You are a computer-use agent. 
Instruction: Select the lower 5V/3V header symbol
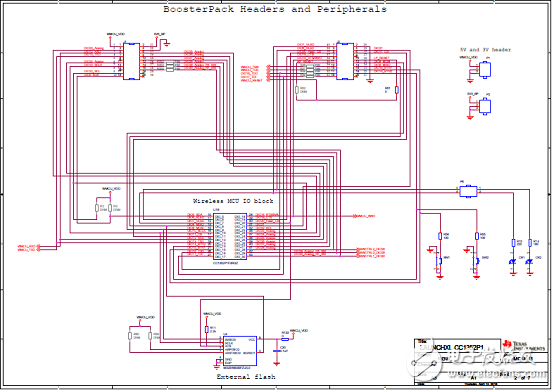485,106
